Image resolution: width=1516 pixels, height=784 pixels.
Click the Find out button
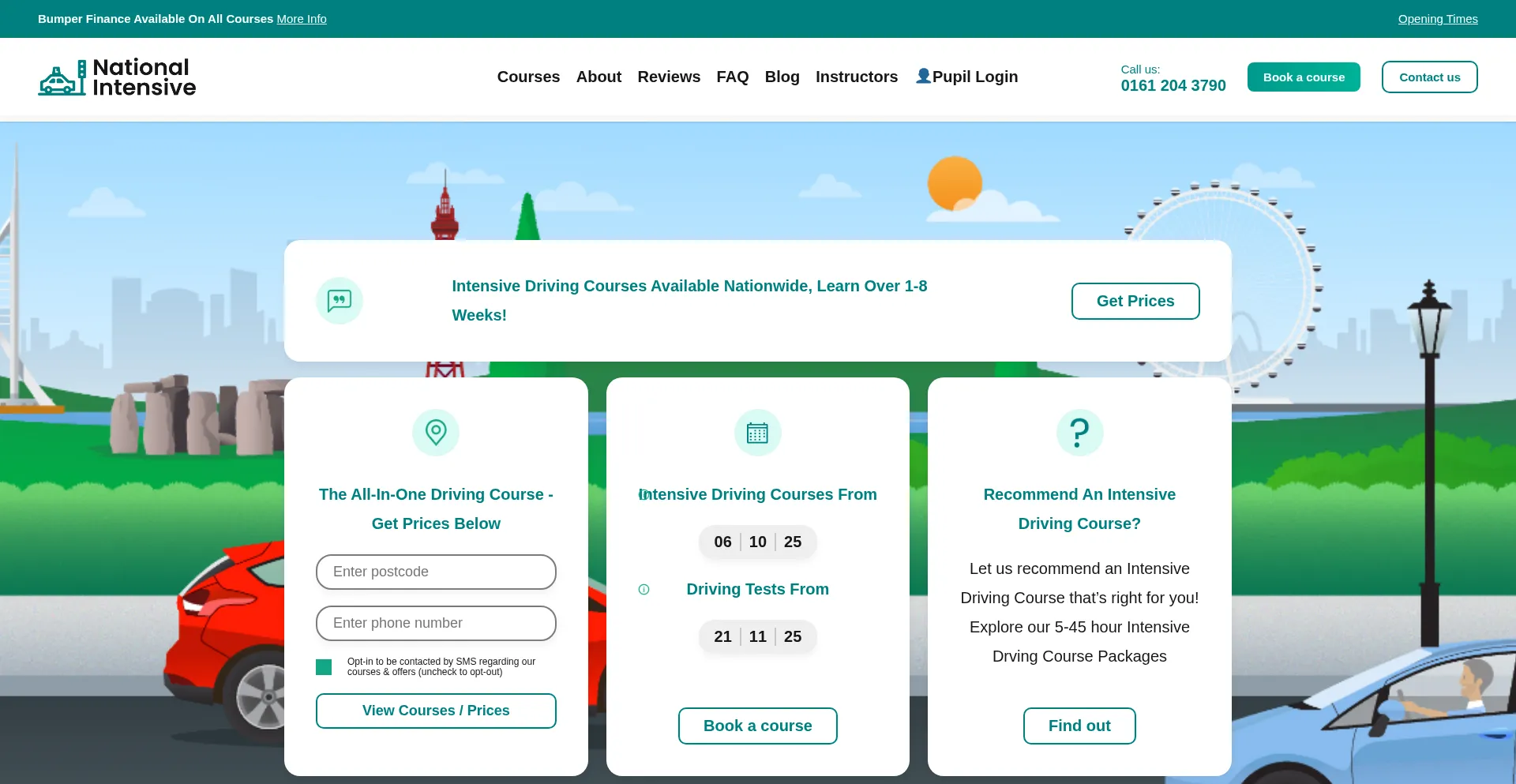point(1079,726)
